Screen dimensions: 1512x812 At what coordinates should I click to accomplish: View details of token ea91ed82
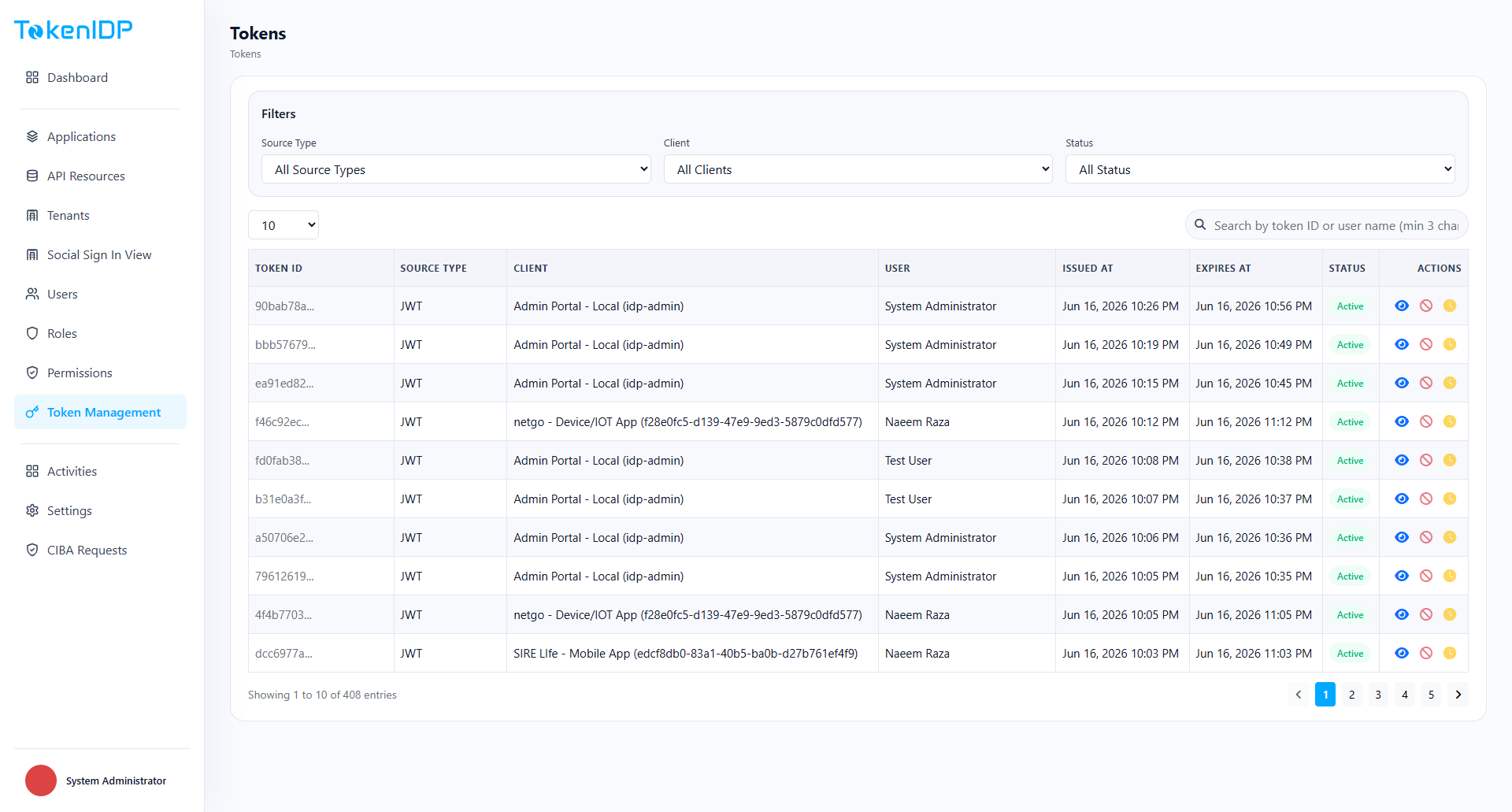1402,383
